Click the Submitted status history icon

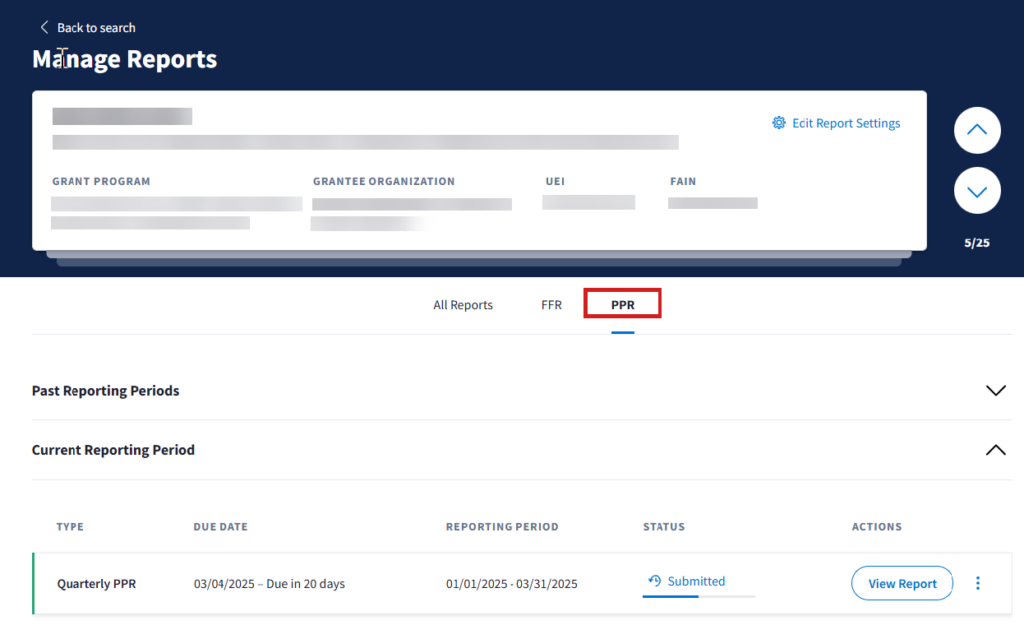(x=655, y=581)
